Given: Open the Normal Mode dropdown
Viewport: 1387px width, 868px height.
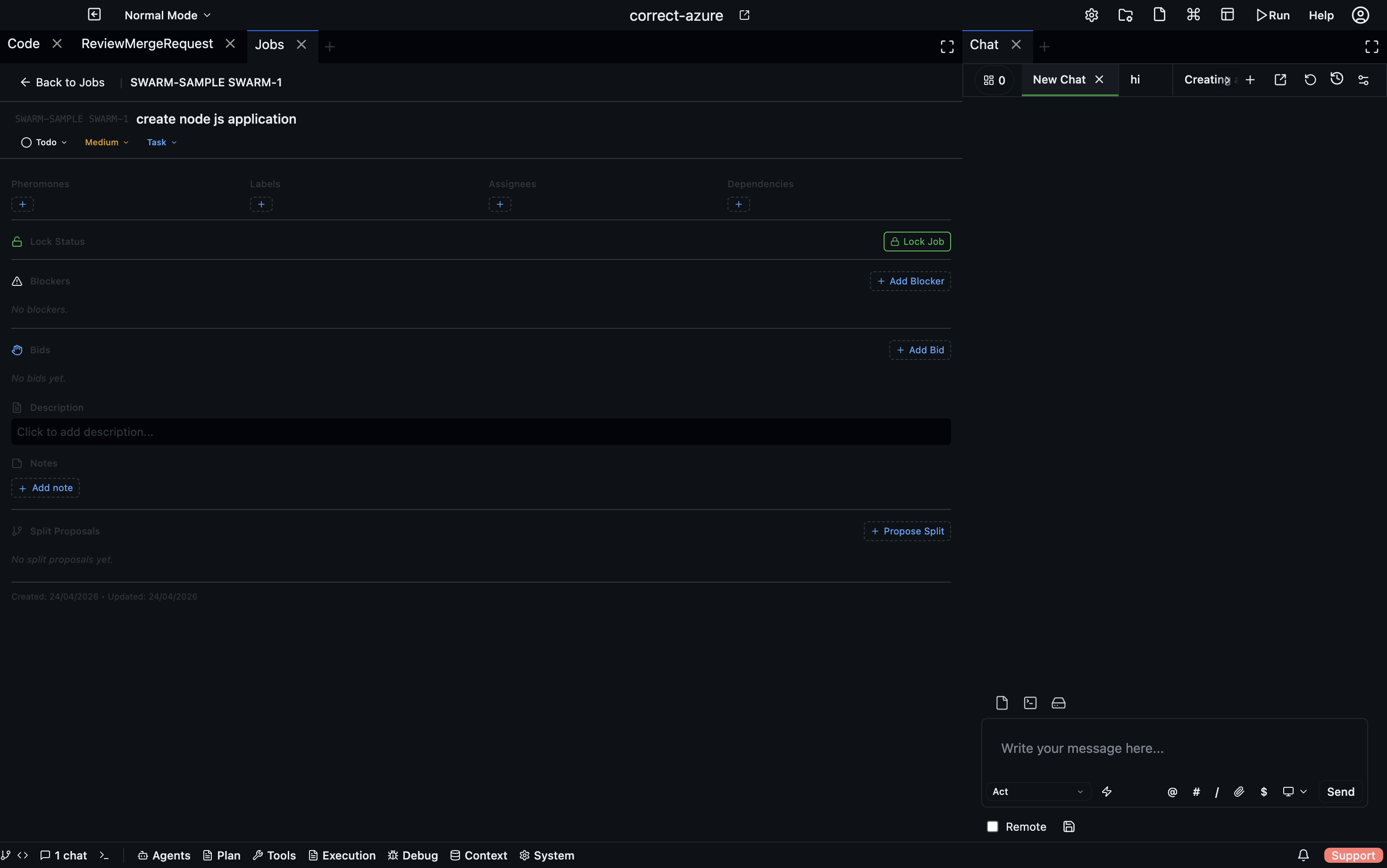Looking at the screenshot, I should tap(167, 16).
